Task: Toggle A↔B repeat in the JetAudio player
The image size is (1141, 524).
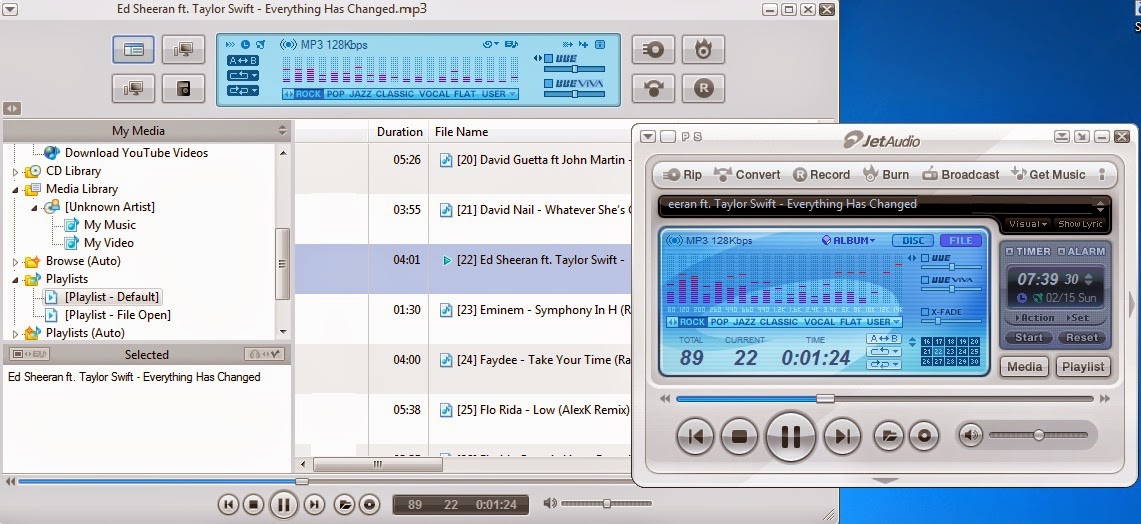Action: pyautogui.click(x=883, y=339)
